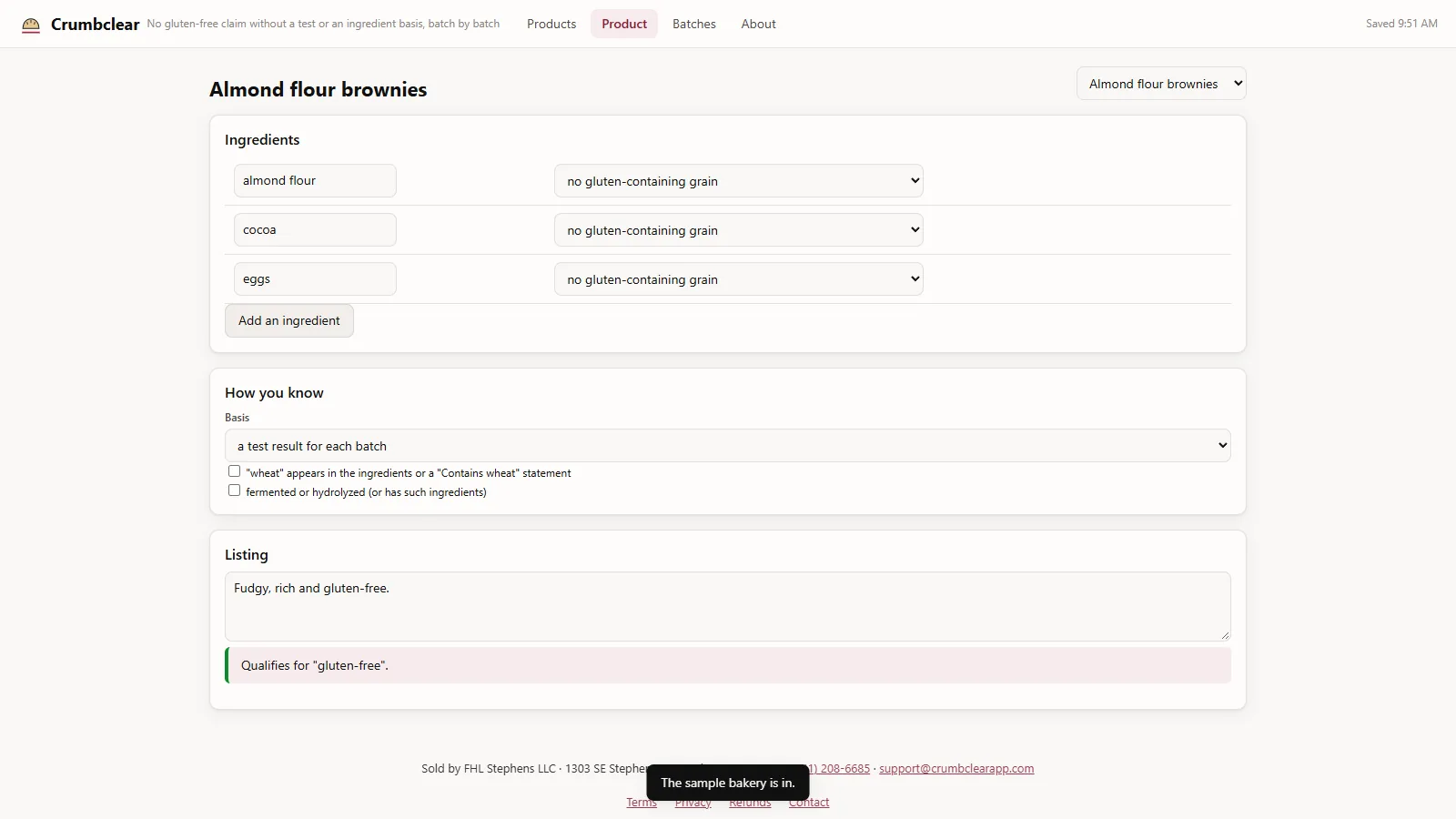This screenshot has height=819, width=1456.
Task: Select the Product nav tab
Action: coord(624,24)
